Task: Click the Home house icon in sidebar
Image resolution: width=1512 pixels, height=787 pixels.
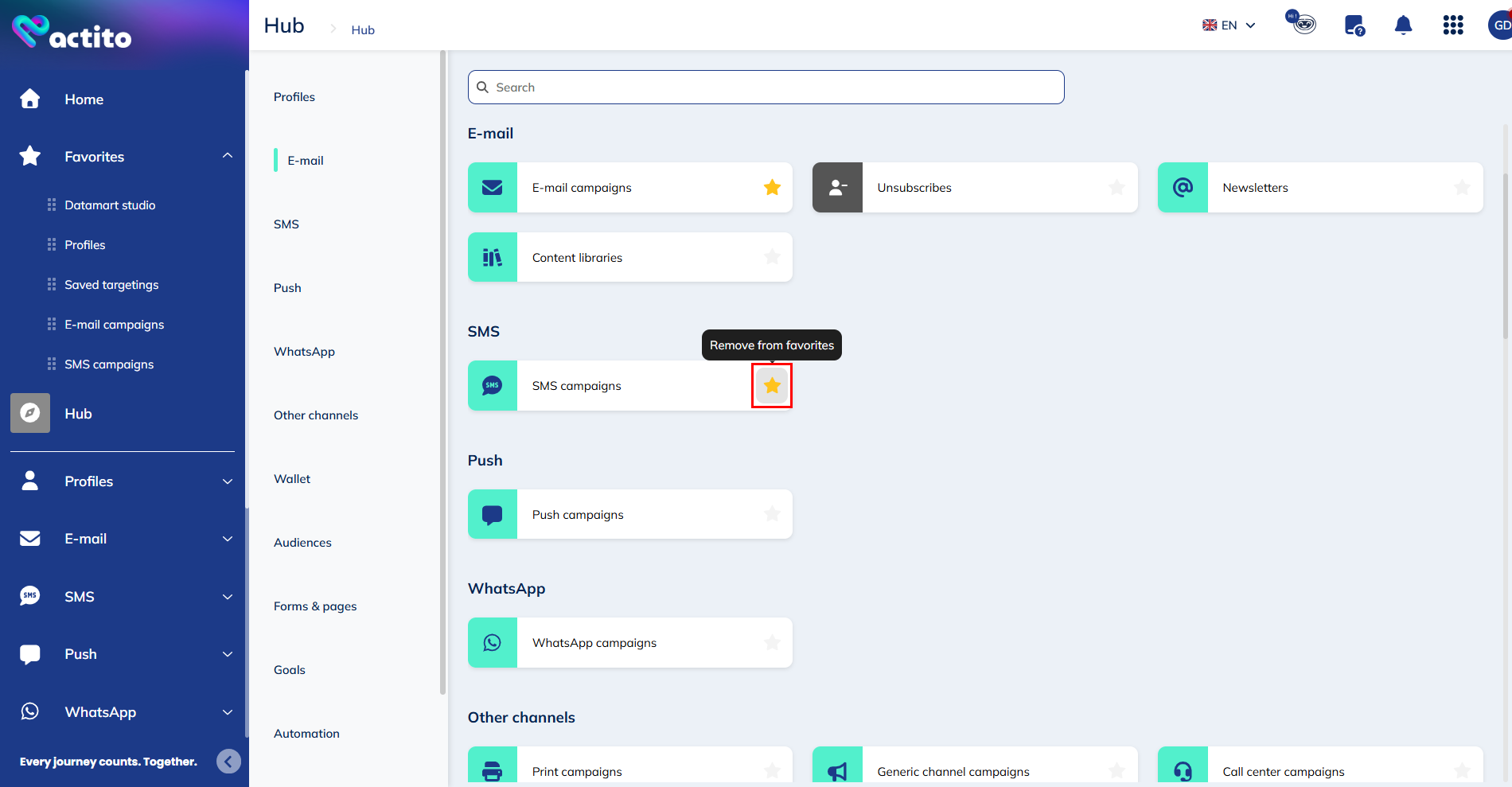Action: pos(30,99)
